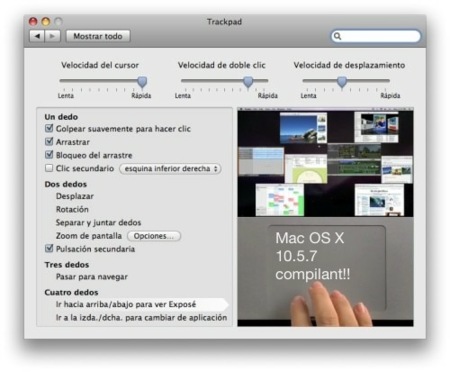This screenshot has width=450, height=372.
Task: Select Ir hacia arriba/abajo para ver Exposé
Action: coord(126,304)
